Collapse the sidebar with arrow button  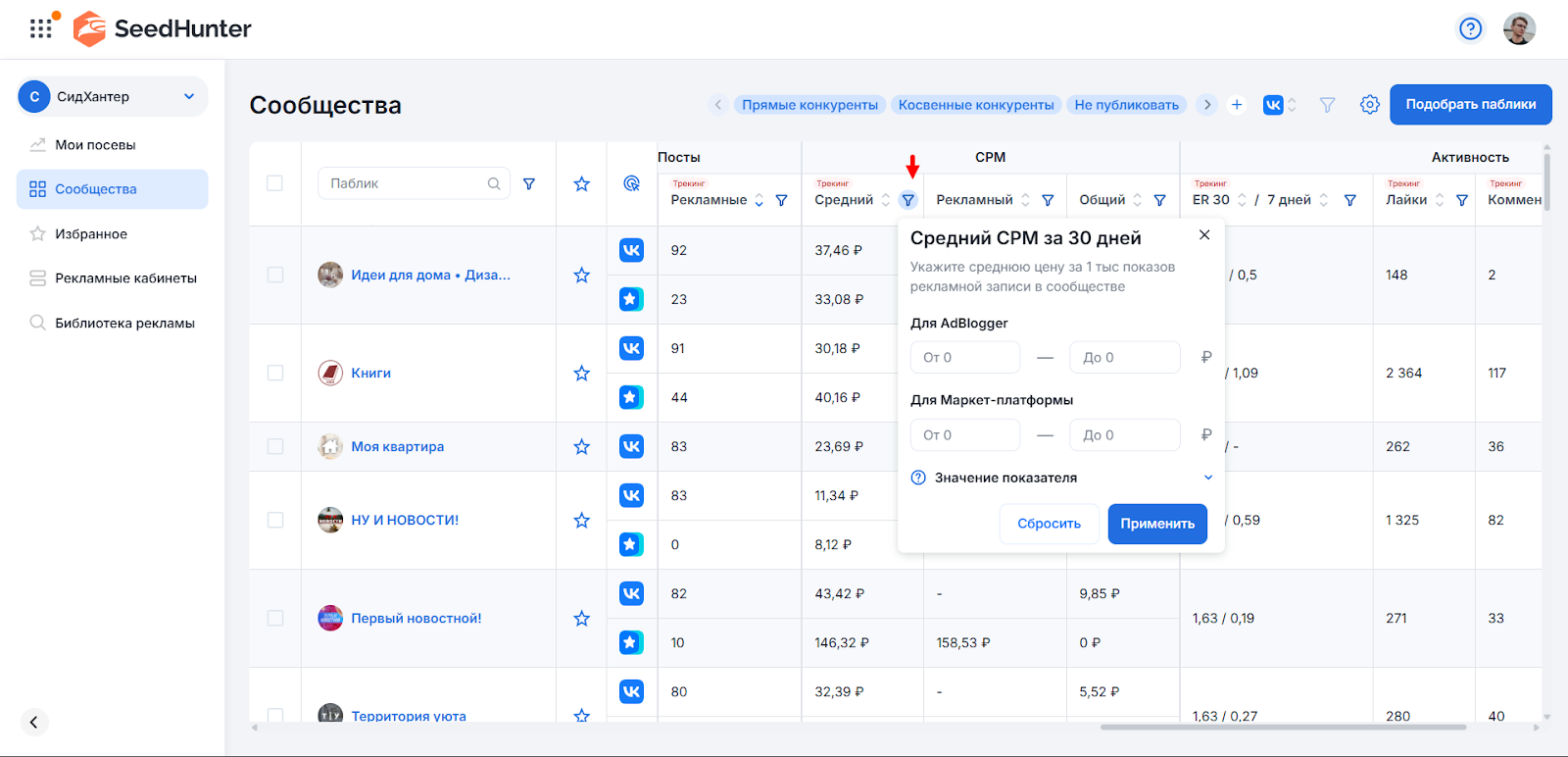tap(33, 723)
